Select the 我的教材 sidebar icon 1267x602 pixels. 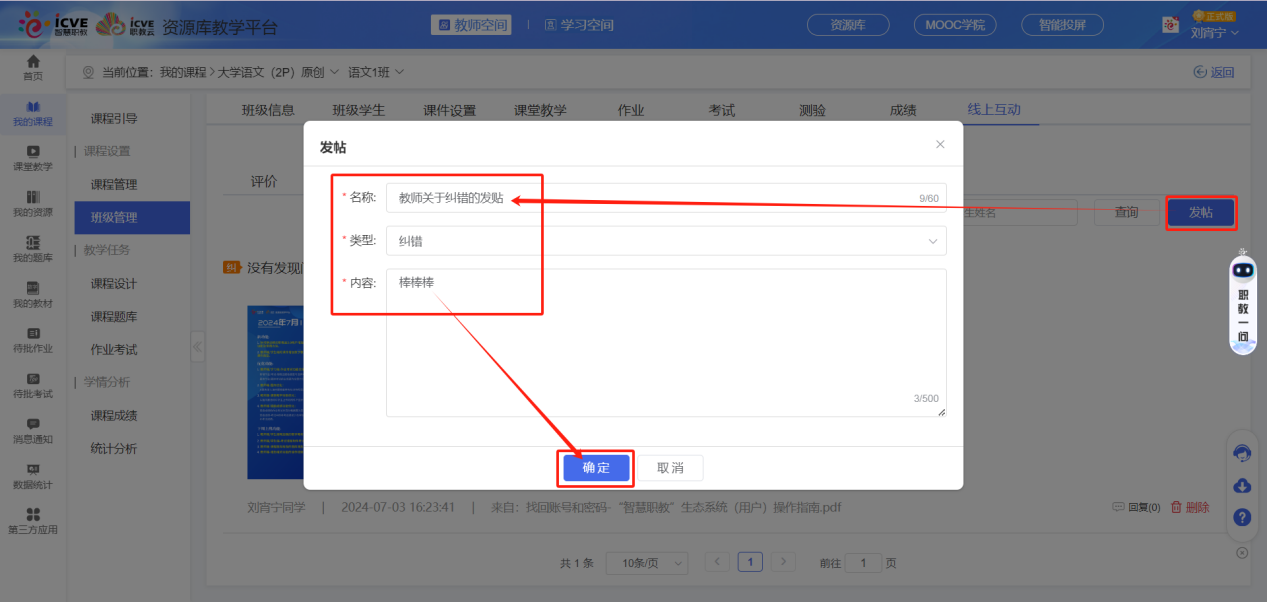pos(32,296)
